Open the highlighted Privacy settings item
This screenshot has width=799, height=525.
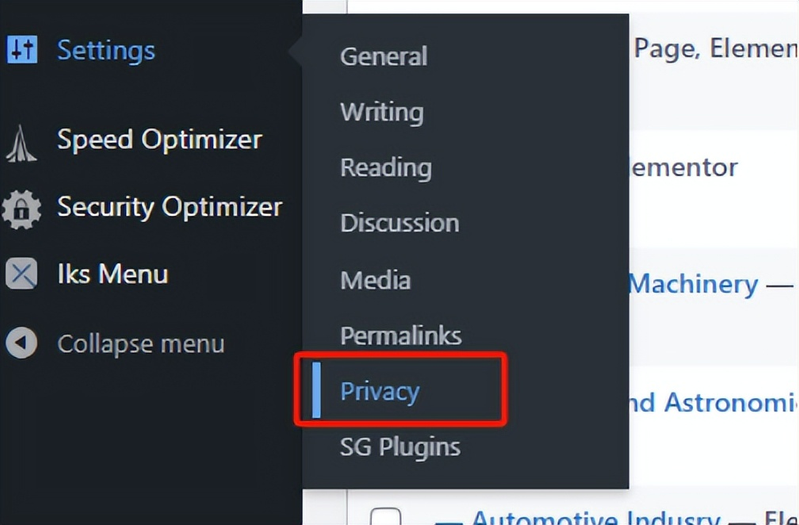[x=379, y=391]
